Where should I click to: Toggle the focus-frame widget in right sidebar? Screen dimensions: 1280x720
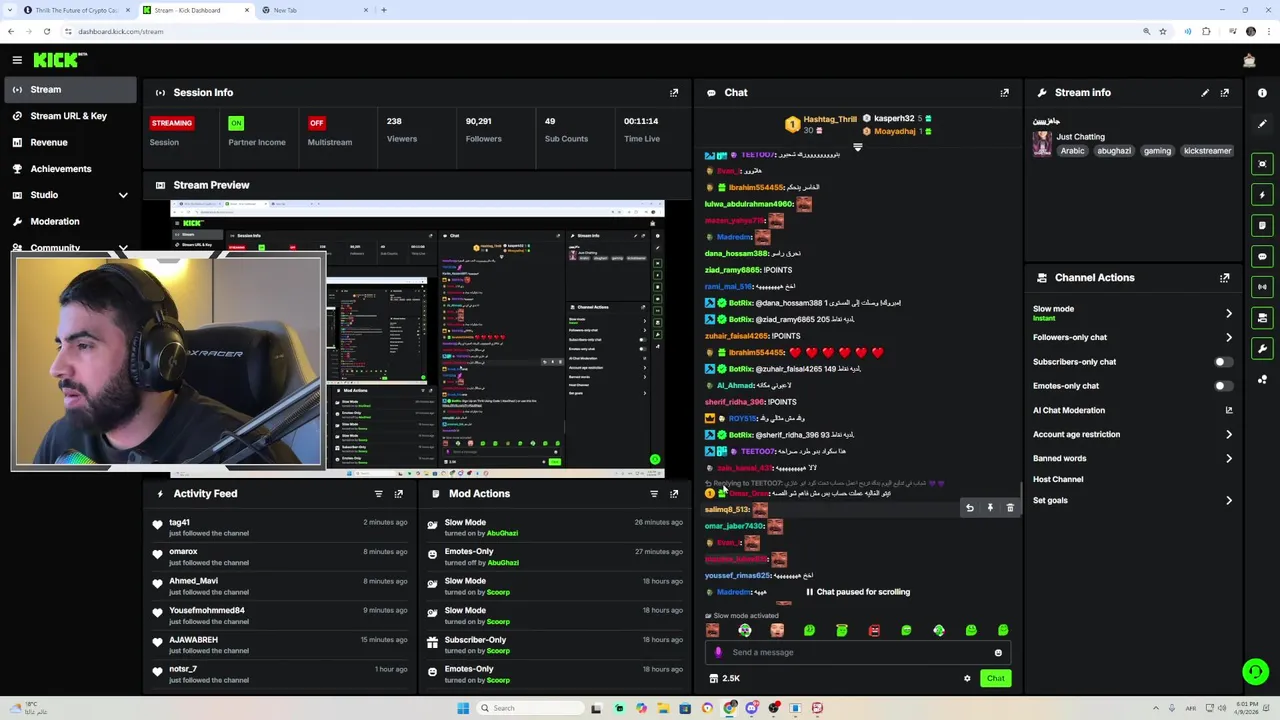[1262, 164]
